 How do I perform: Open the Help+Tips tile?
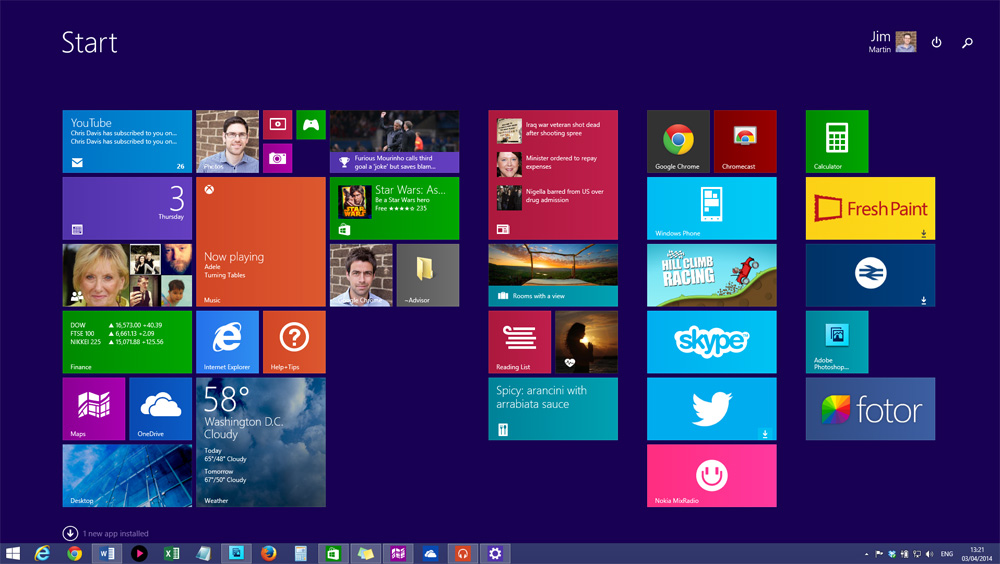click(x=294, y=342)
